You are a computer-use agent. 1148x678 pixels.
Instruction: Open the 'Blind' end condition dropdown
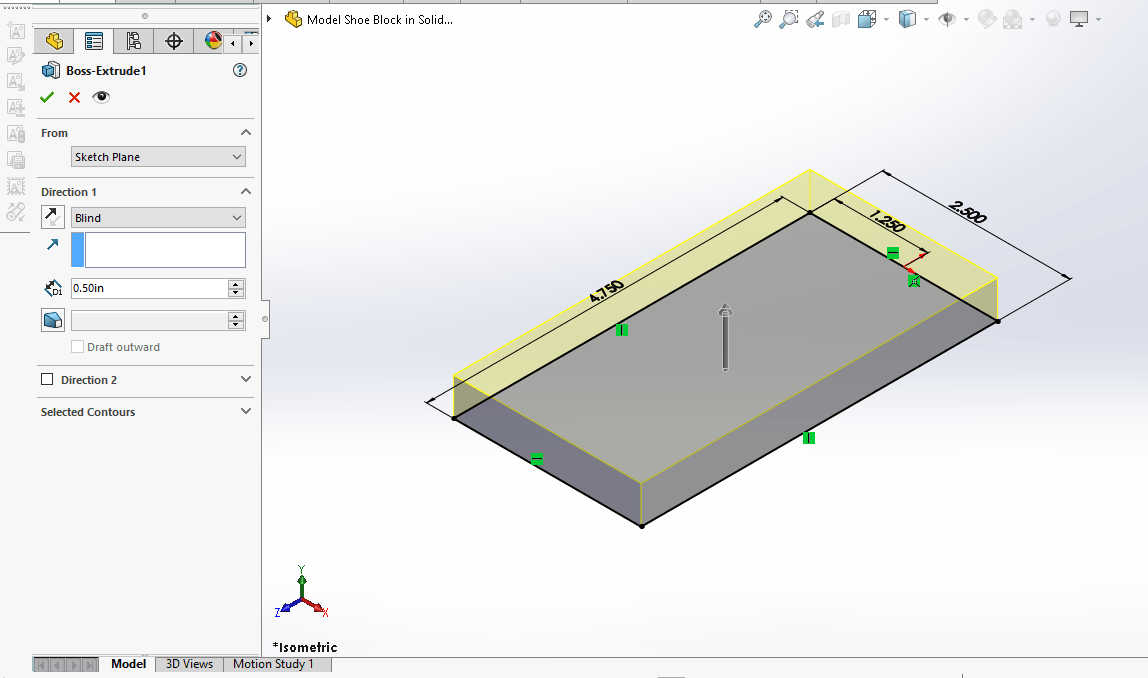(x=158, y=218)
